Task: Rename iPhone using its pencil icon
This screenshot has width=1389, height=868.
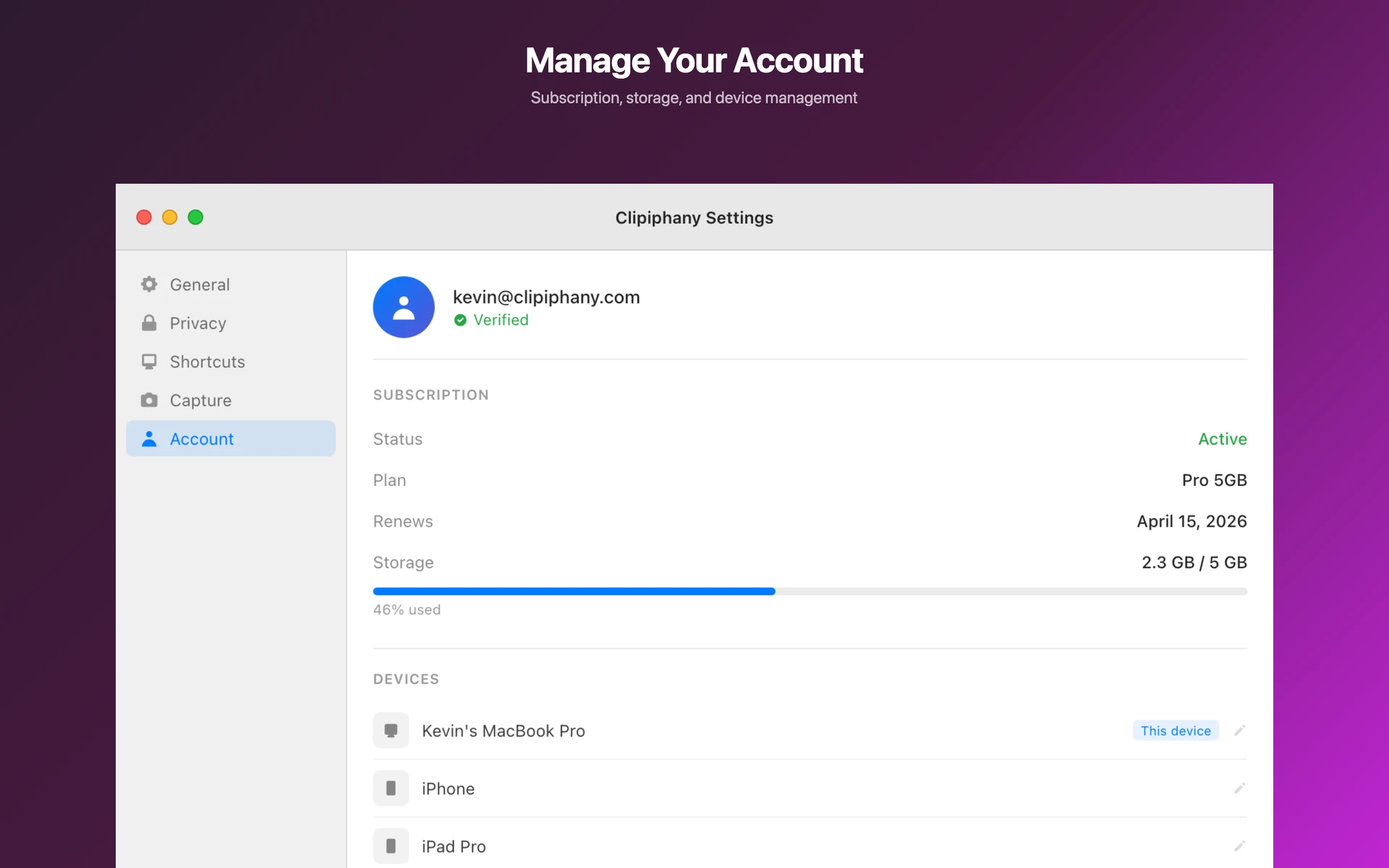Action: (1239, 788)
